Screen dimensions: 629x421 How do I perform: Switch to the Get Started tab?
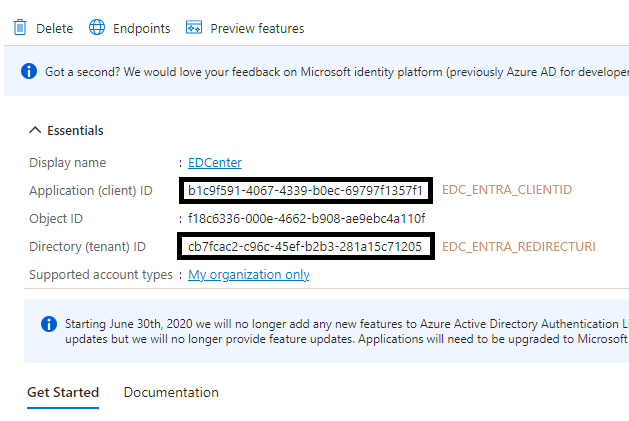click(x=63, y=392)
